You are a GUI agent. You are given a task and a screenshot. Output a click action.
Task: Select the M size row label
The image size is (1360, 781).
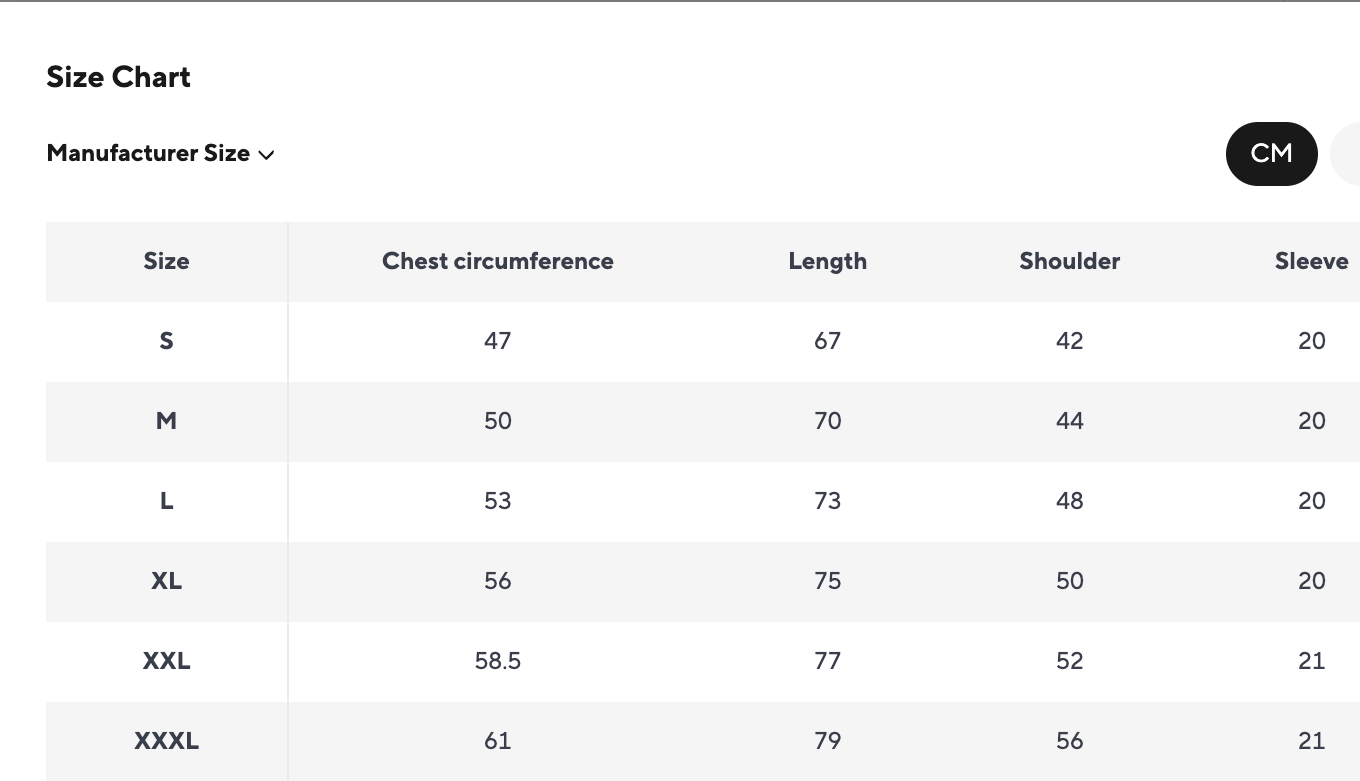click(x=166, y=421)
